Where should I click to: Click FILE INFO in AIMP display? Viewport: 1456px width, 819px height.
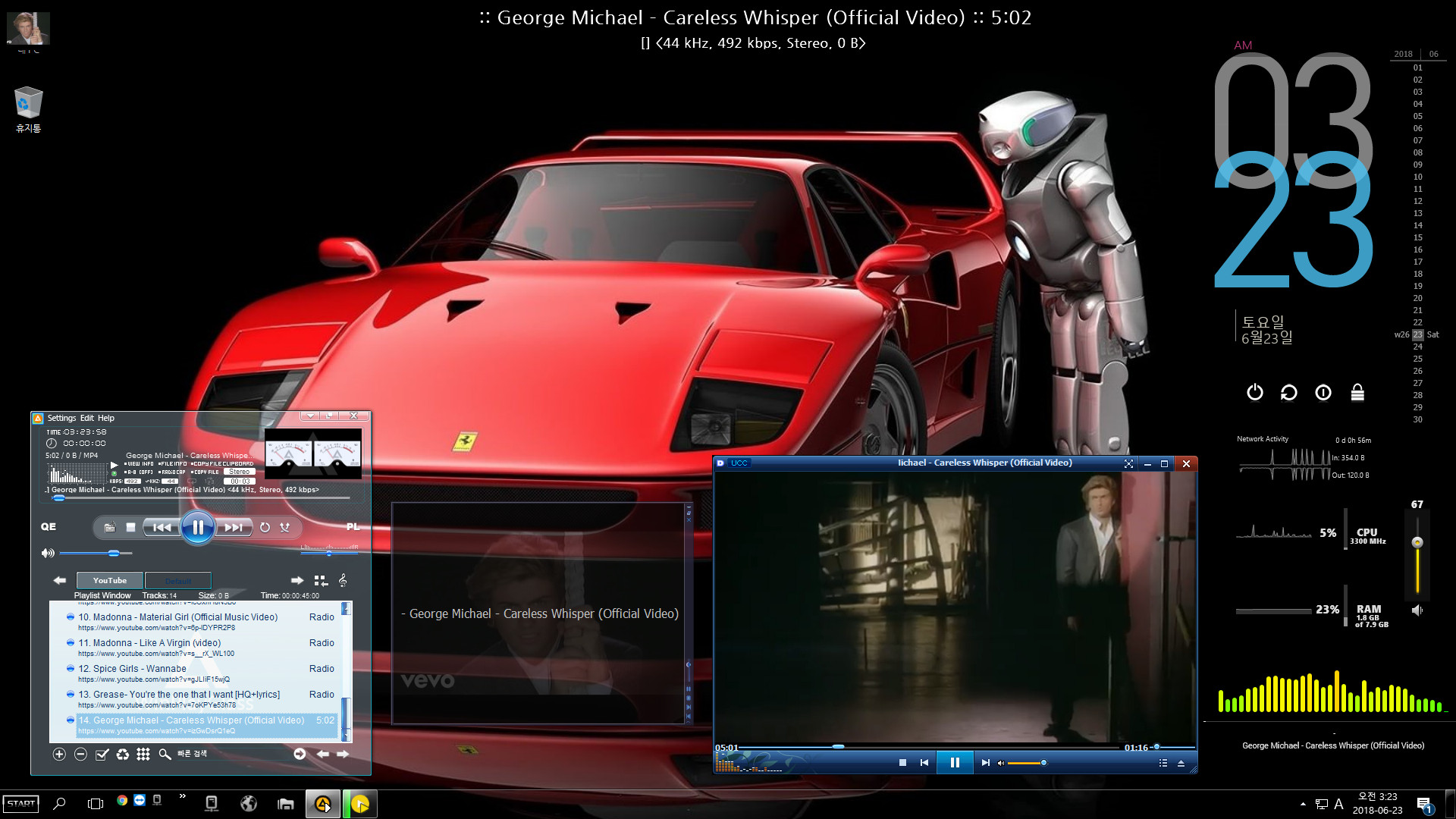[173, 463]
